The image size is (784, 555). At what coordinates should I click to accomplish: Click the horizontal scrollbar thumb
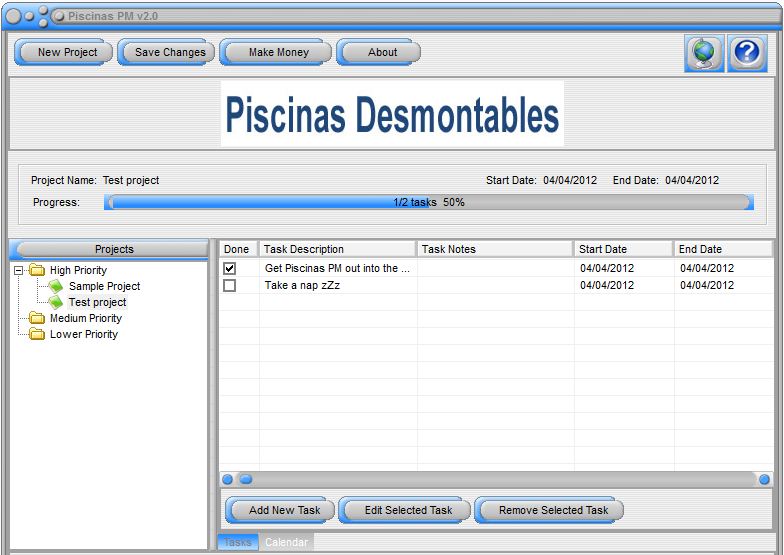pyautogui.click(x=246, y=480)
